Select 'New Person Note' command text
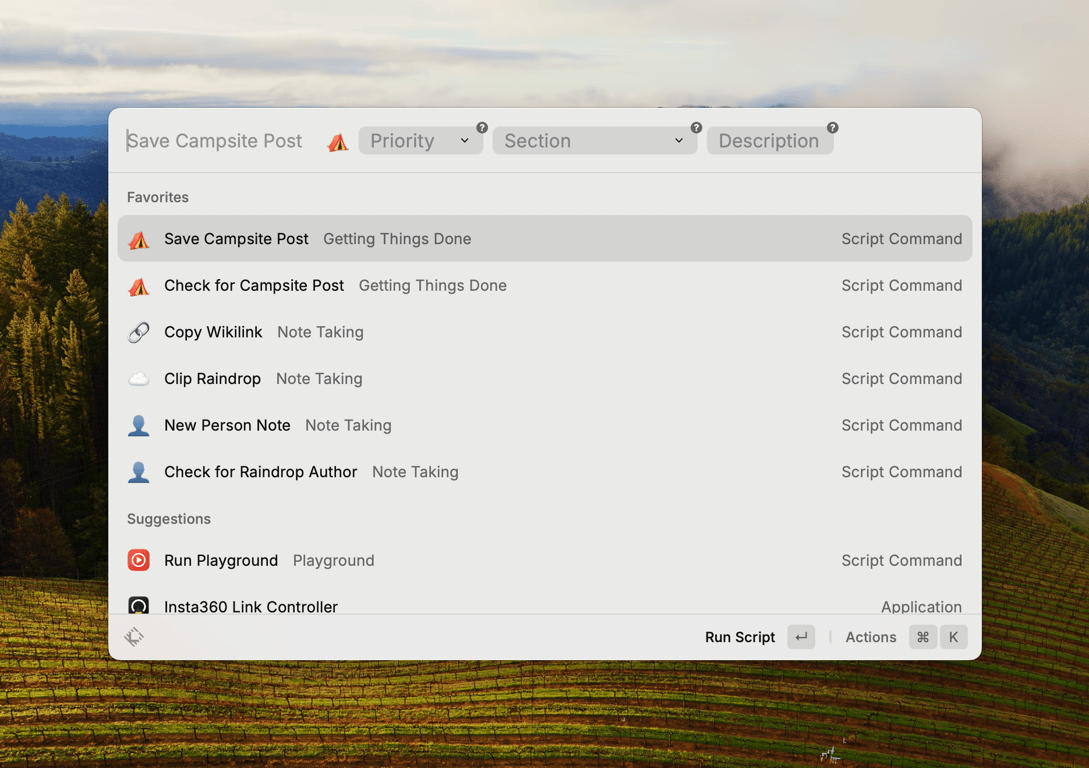The width and height of the screenshot is (1089, 768). [227, 426]
